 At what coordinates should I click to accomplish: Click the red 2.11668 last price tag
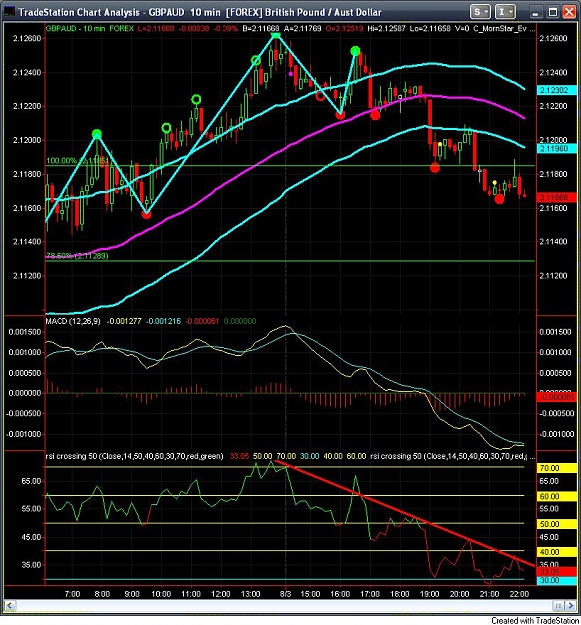556,197
